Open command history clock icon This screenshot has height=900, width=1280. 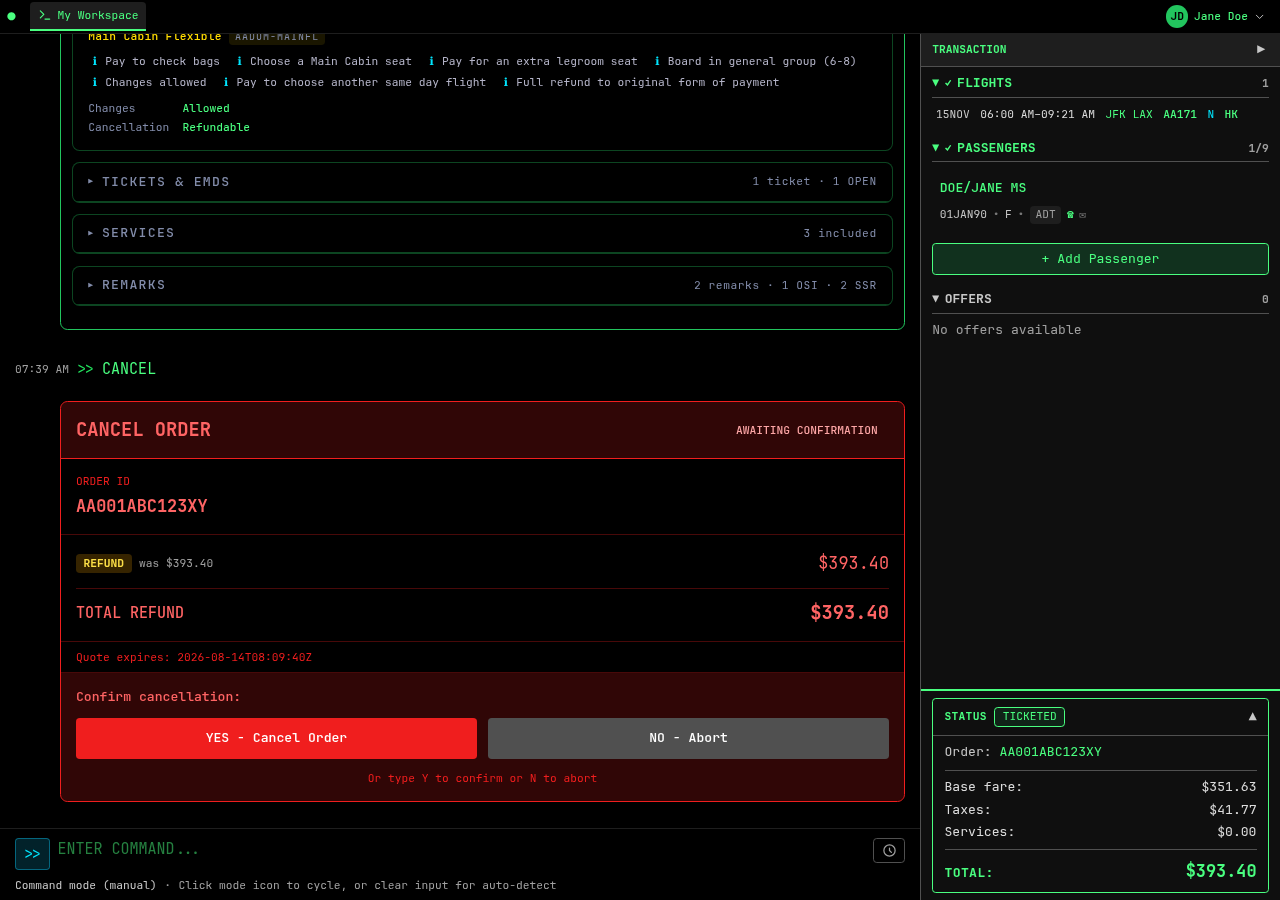tap(889, 850)
